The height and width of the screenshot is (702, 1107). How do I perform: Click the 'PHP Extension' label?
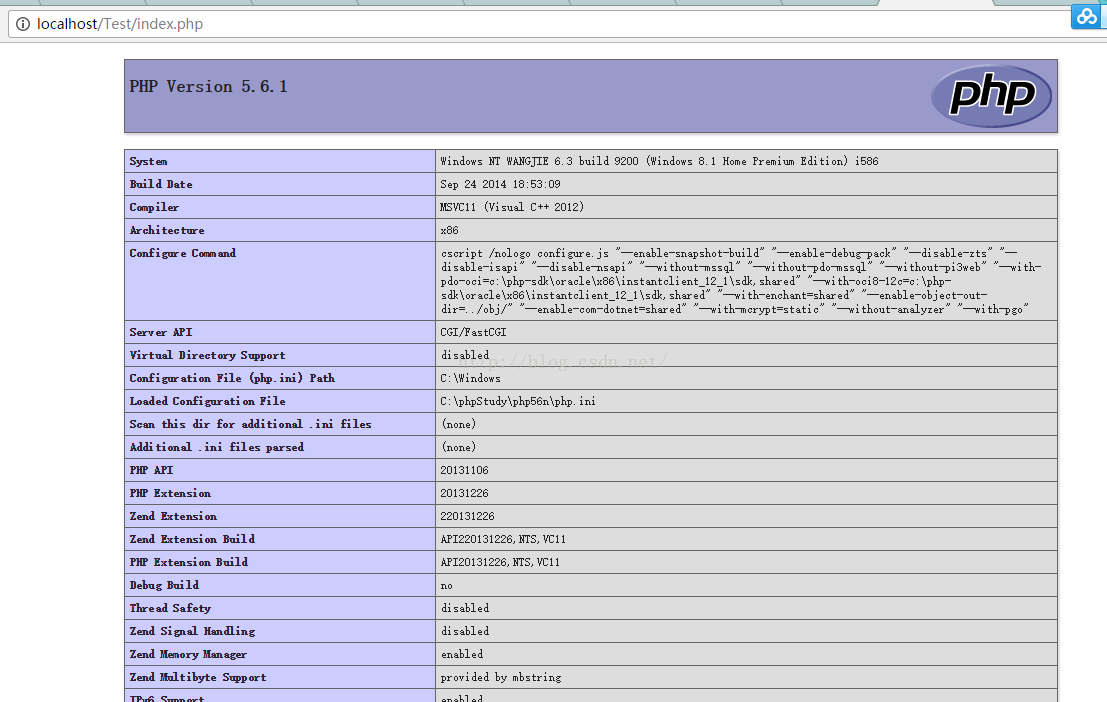tap(170, 494)
